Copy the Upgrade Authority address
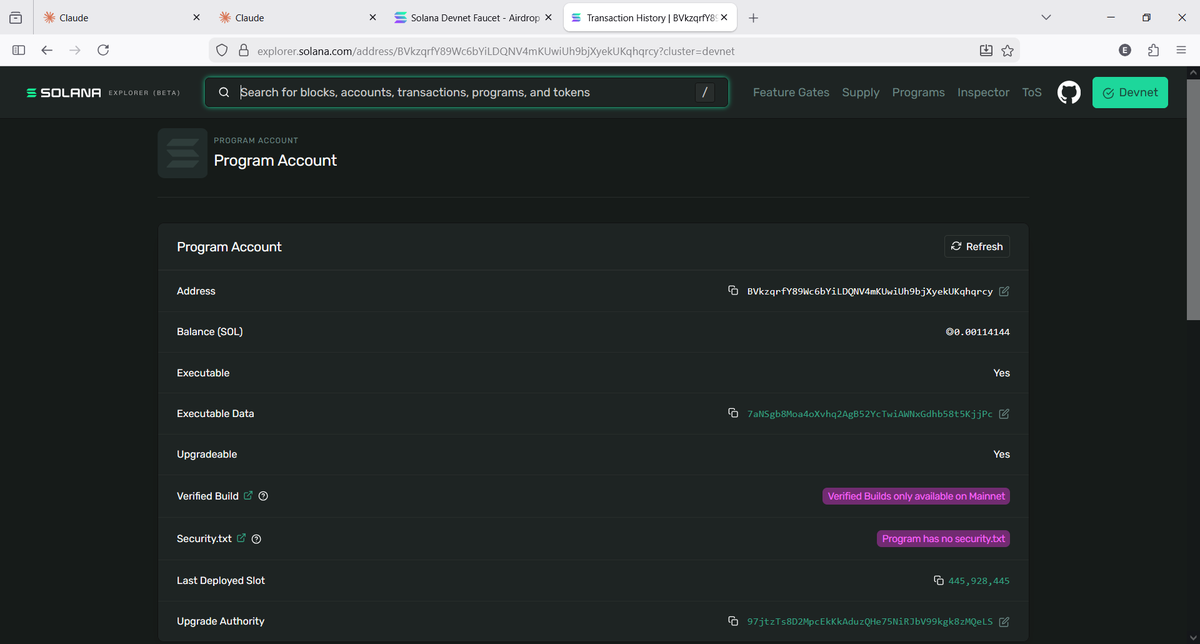The image size is (1200, 644). (733, 621)
